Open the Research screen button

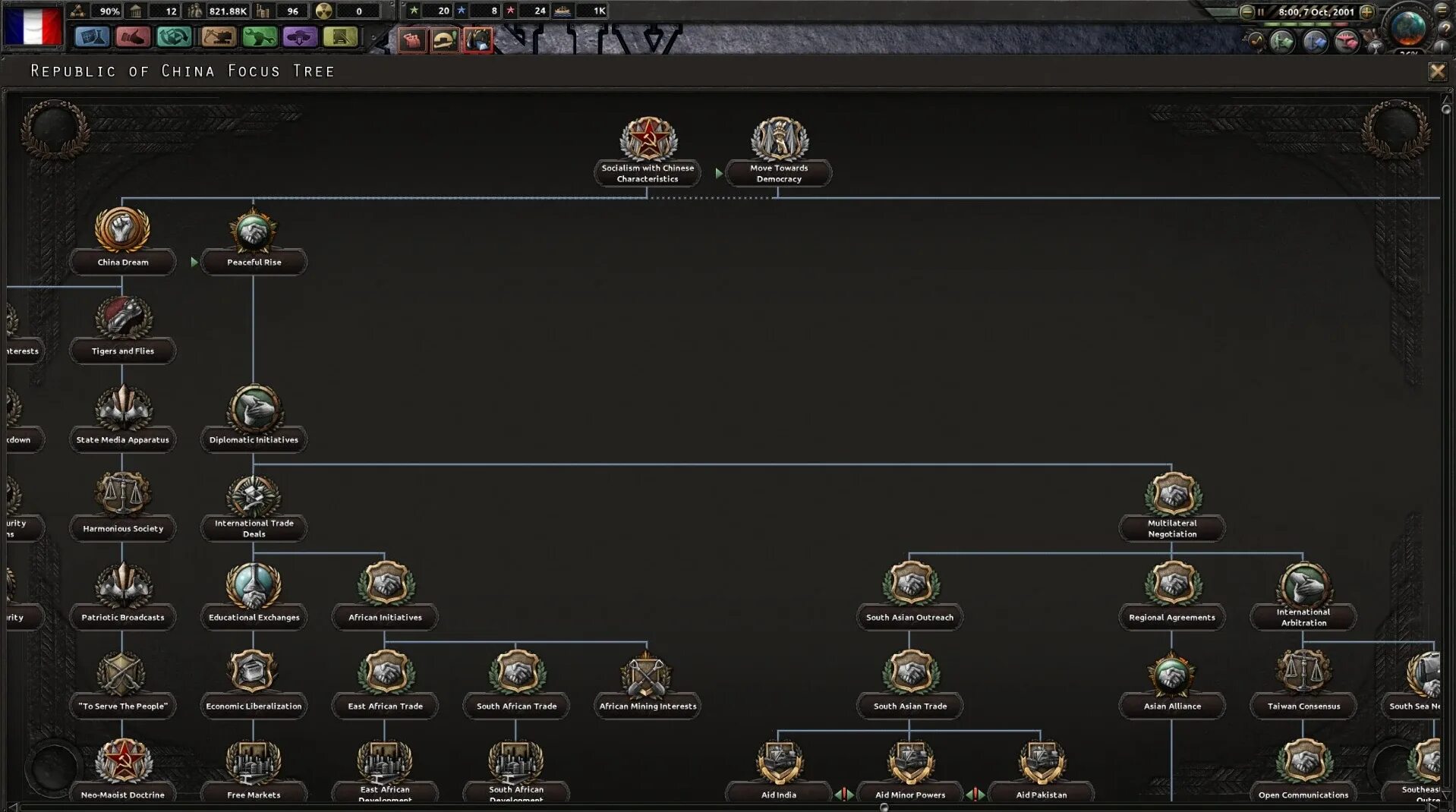[x=92, y=36]
